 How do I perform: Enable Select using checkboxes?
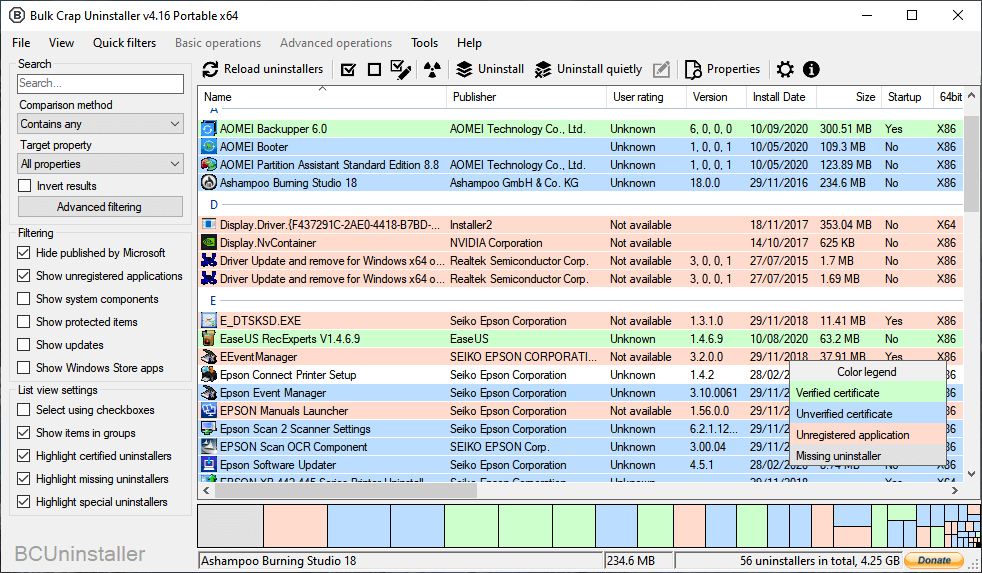point(24,410)
